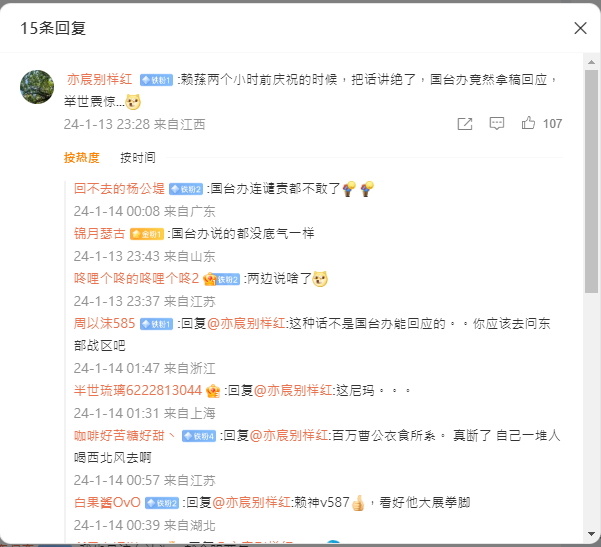Click scrollbar down arrow
The width and height of the screenshot is (601, 547).
(591, 534)
